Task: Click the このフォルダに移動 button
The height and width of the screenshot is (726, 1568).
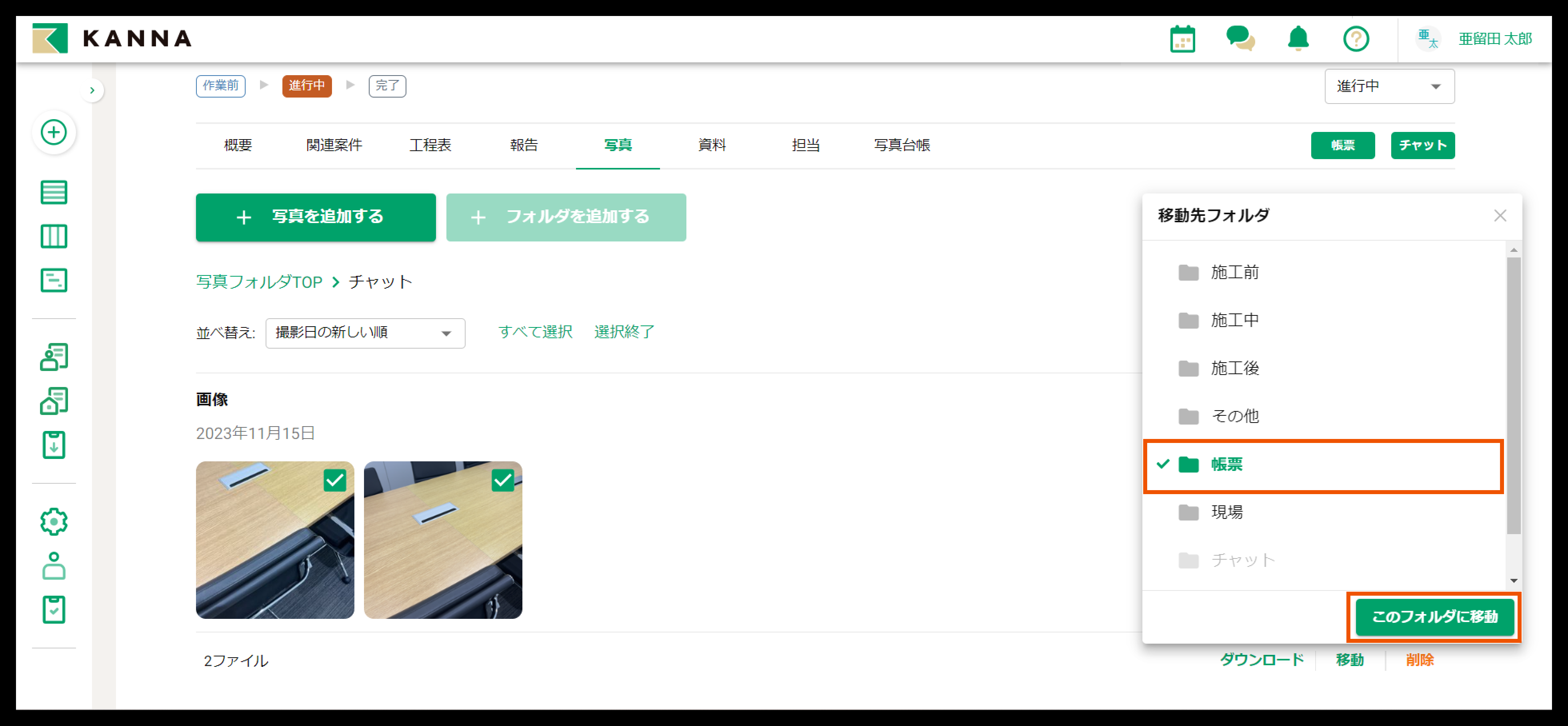Action: point(1434,616)
